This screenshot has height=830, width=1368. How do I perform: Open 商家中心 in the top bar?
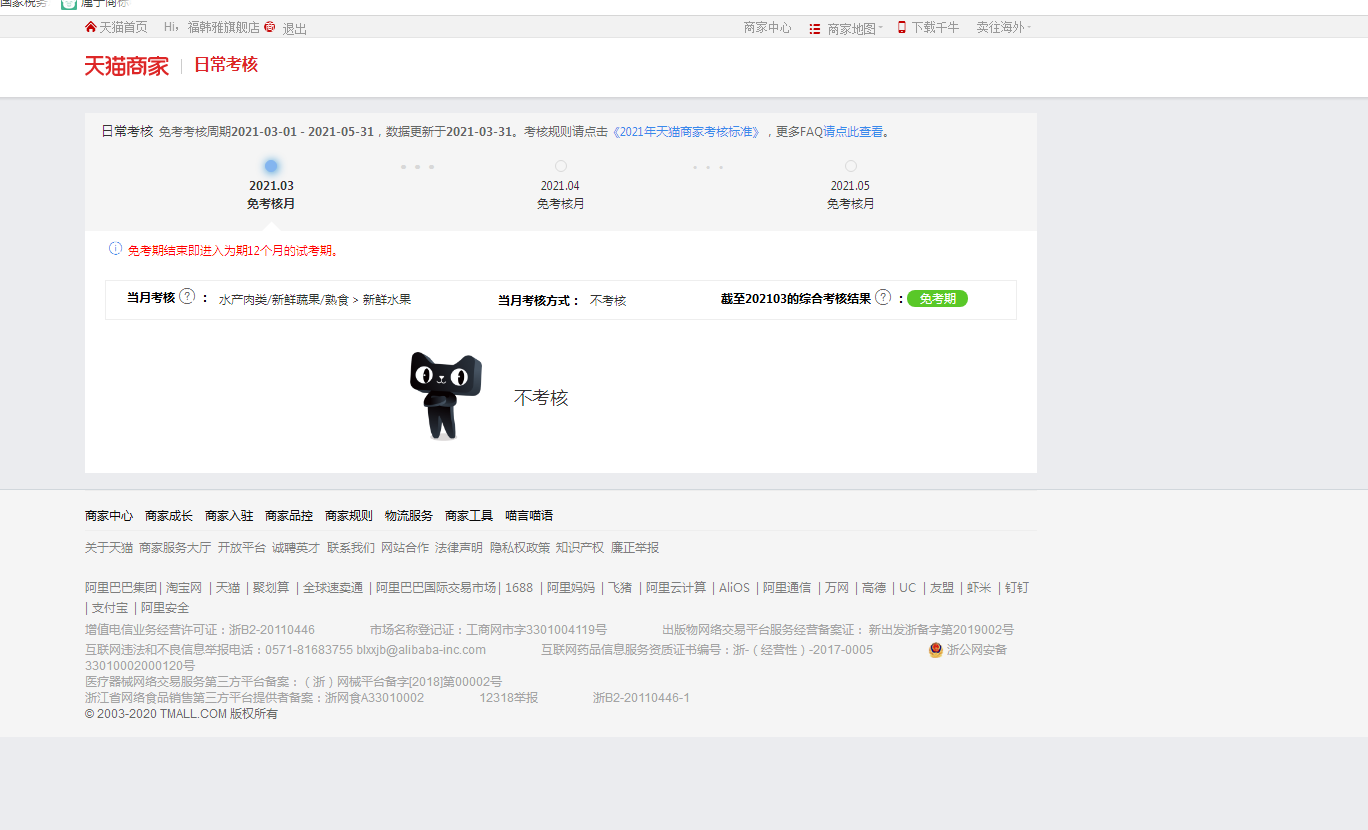767,28
